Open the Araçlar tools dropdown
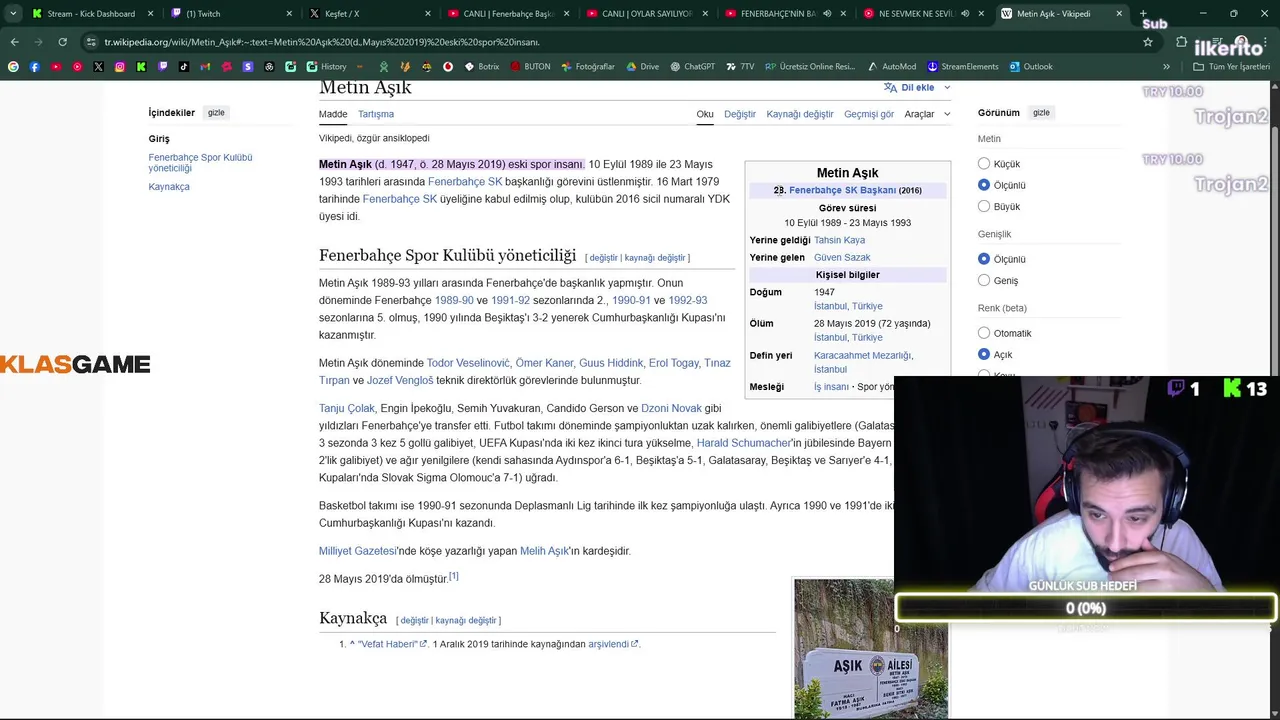The width and height of the screenshot is (1280, 720). [x=927, y=114]
